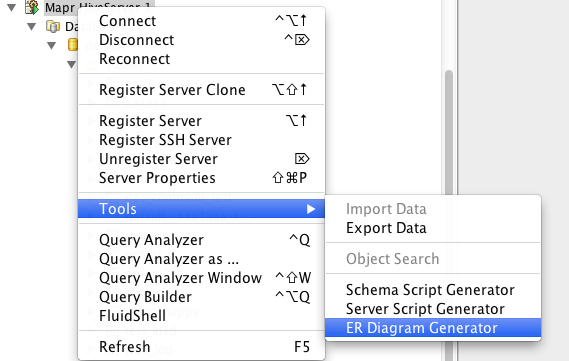This screenshot has width=569, height=361.
Task: Choose Query Analyzer as ...
Action: [x=201, y=259]
